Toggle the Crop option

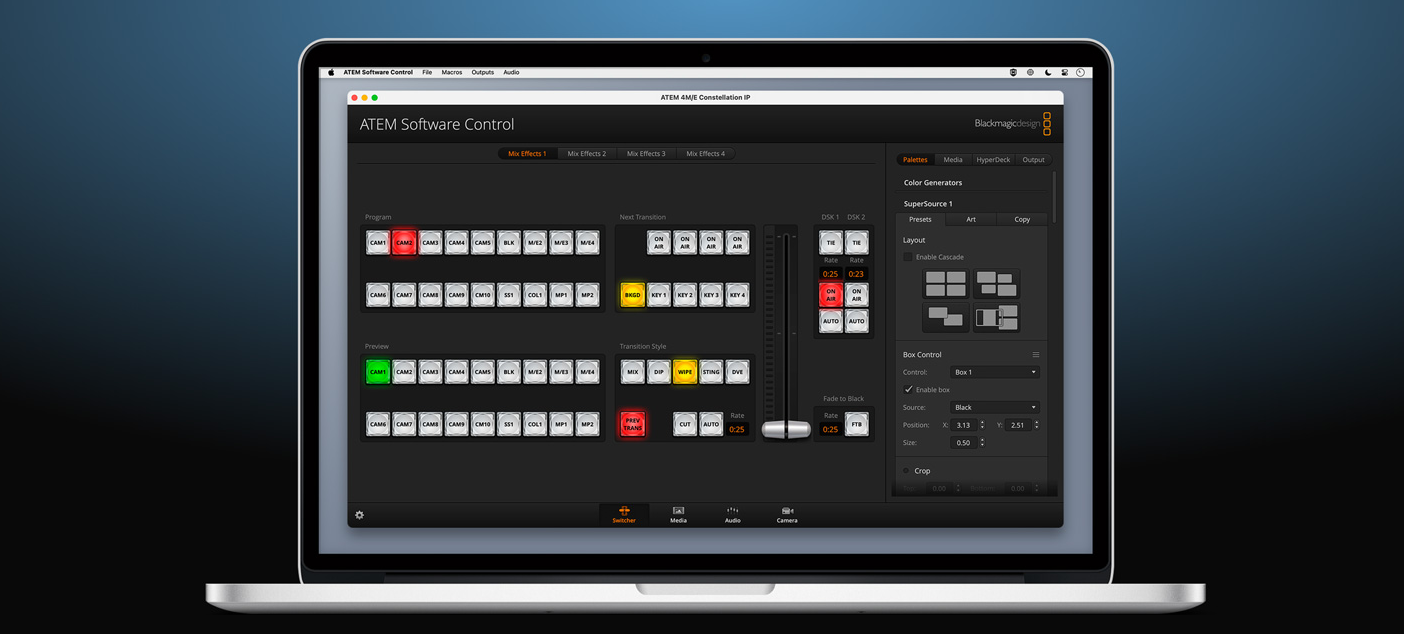[907, 471]
